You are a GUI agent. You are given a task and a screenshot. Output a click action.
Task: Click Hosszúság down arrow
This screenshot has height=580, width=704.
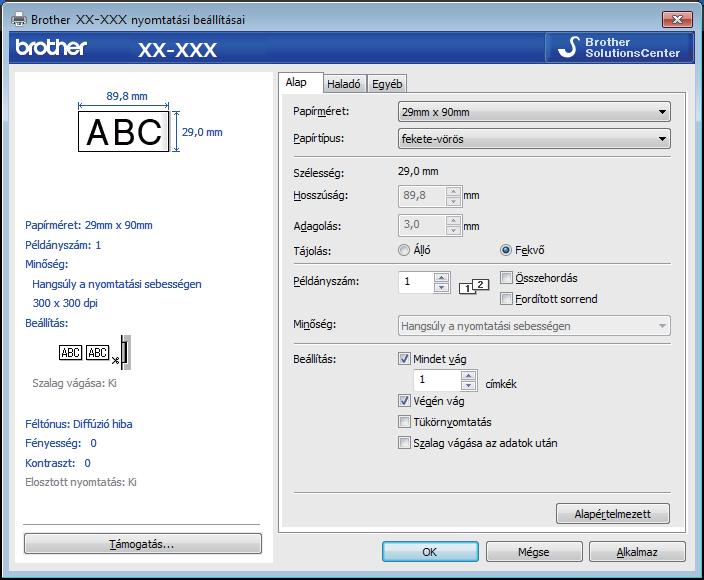[x=453, y=201]
